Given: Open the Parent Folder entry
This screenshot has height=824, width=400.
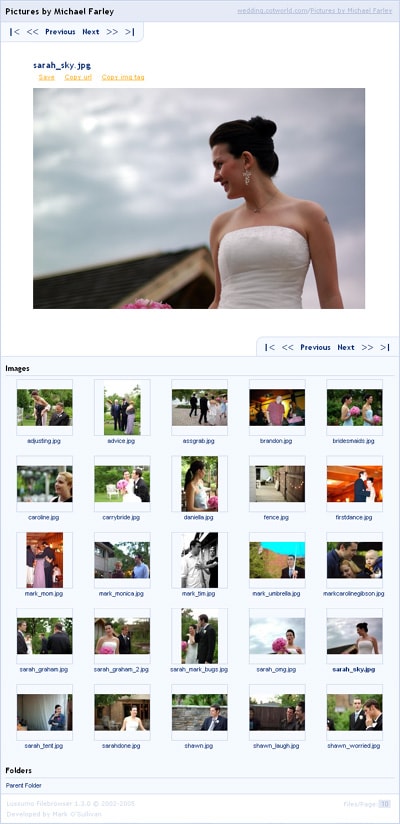Looking at the screenshot, I should tap(24, 785).
